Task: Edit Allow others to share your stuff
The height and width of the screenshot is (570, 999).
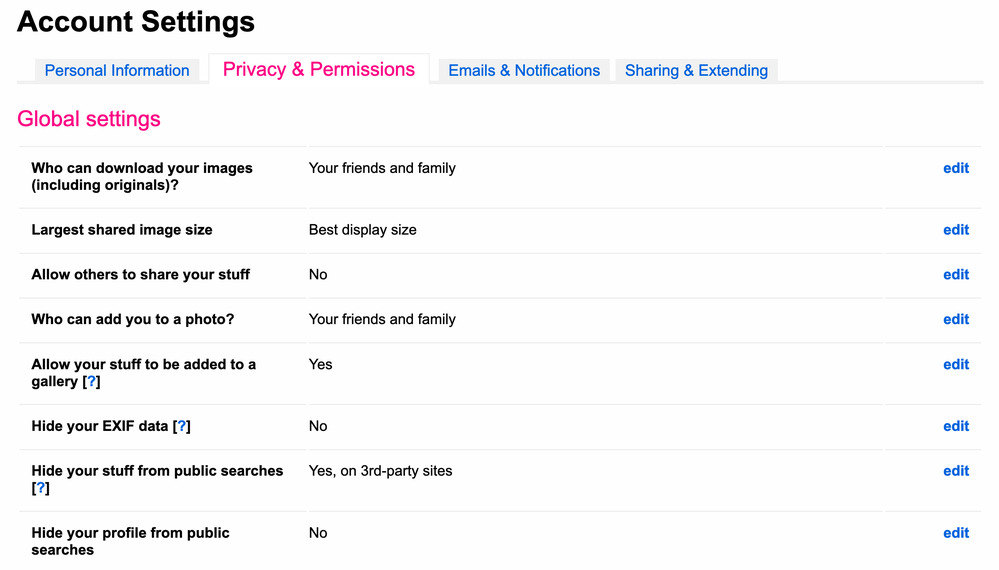Action: pyautogui.click(x=955, y=275)
